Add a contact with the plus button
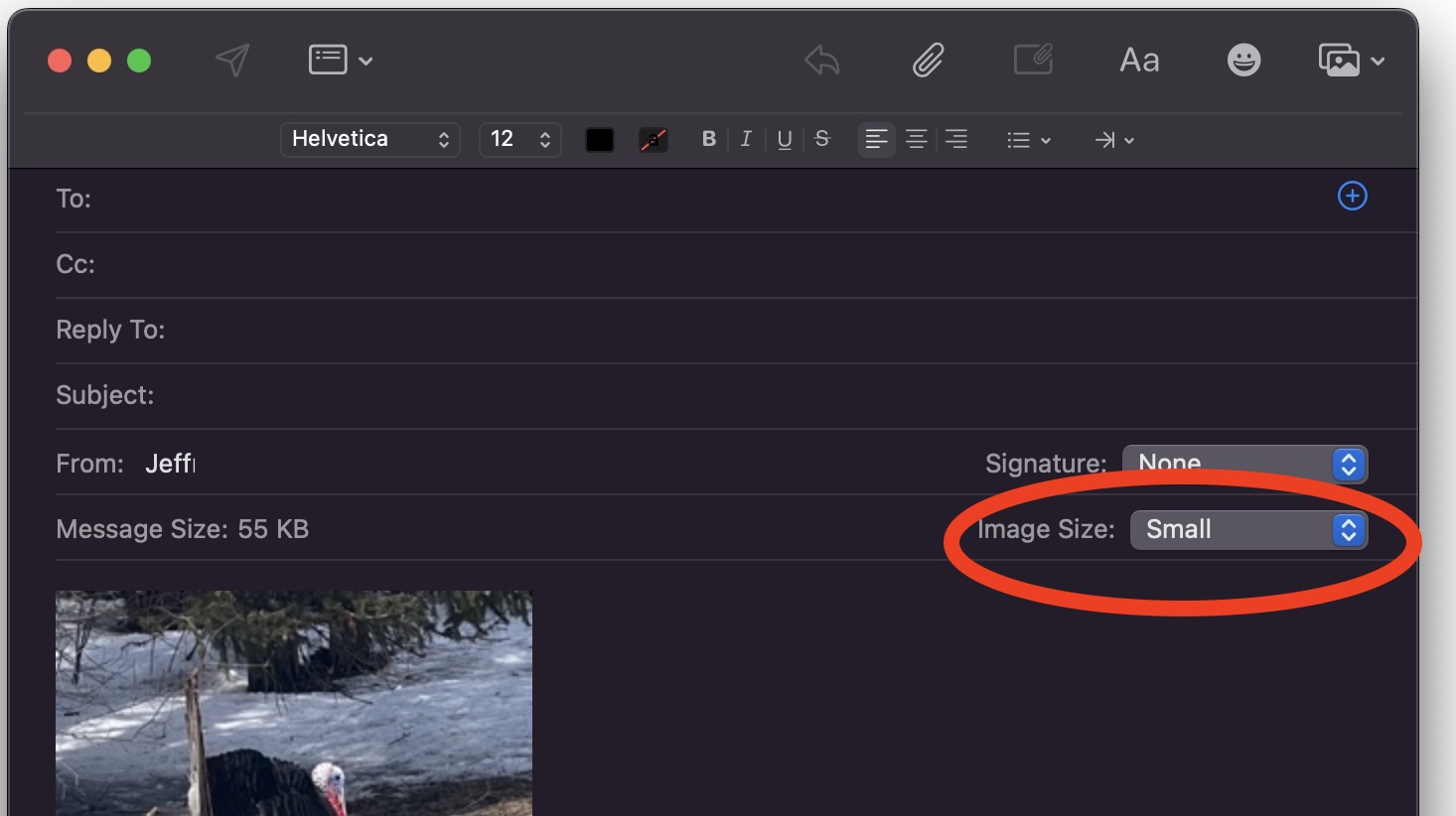Viewport: 1456px width, 816px height. [1352, 197]
